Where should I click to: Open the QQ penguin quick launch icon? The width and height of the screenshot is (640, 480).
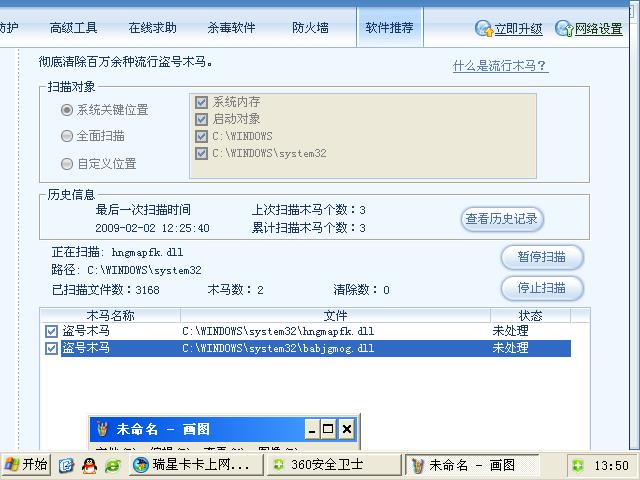tap(89, 465)
